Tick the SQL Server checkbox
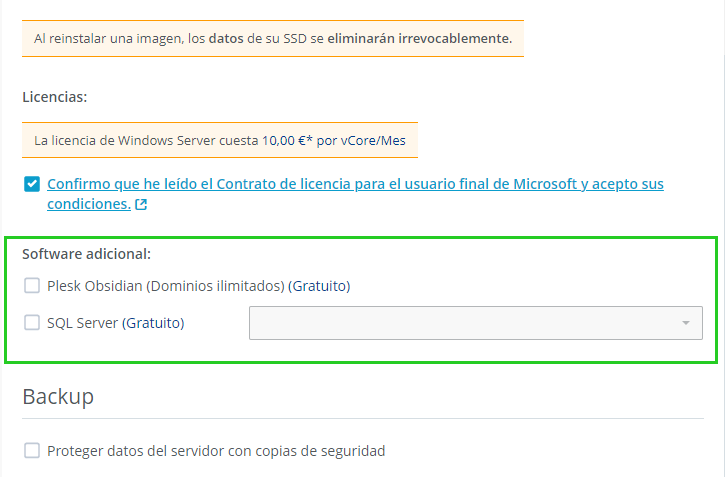This screenshot has height=477, width=725. 32,323
